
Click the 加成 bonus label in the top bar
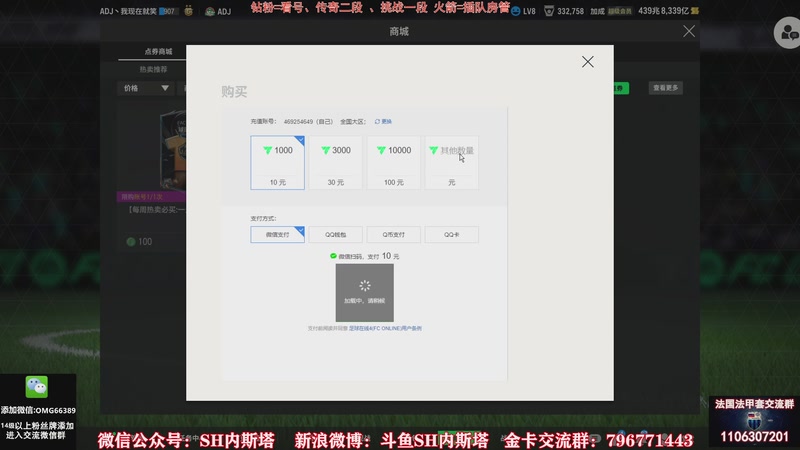[597, 11]
